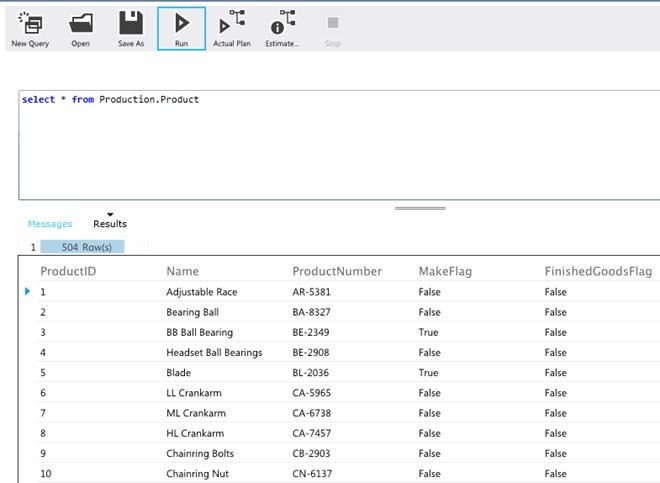
Task: Show the Estimated plan
Action: tap(282, 29)
